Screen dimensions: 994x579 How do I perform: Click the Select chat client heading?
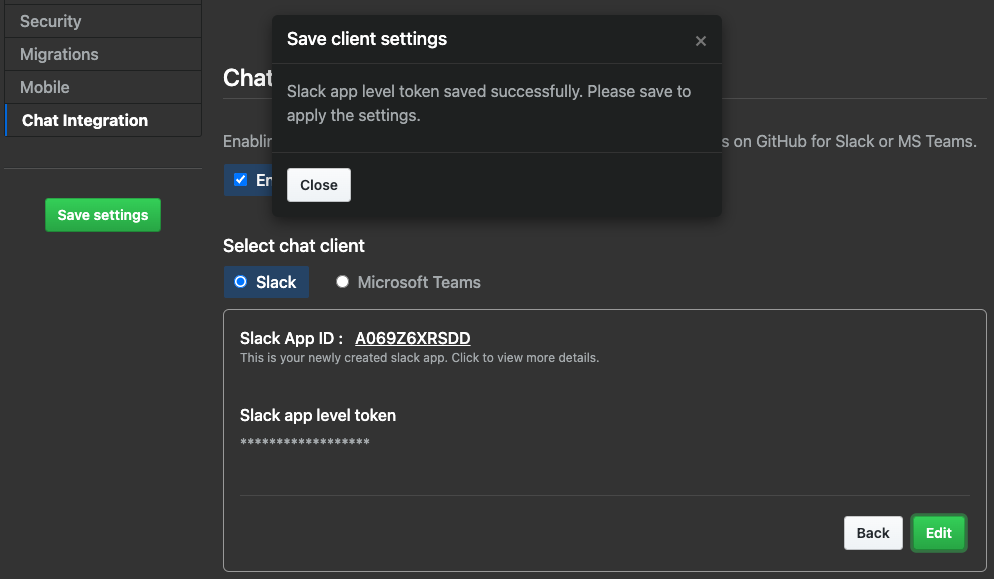point(294,246)
